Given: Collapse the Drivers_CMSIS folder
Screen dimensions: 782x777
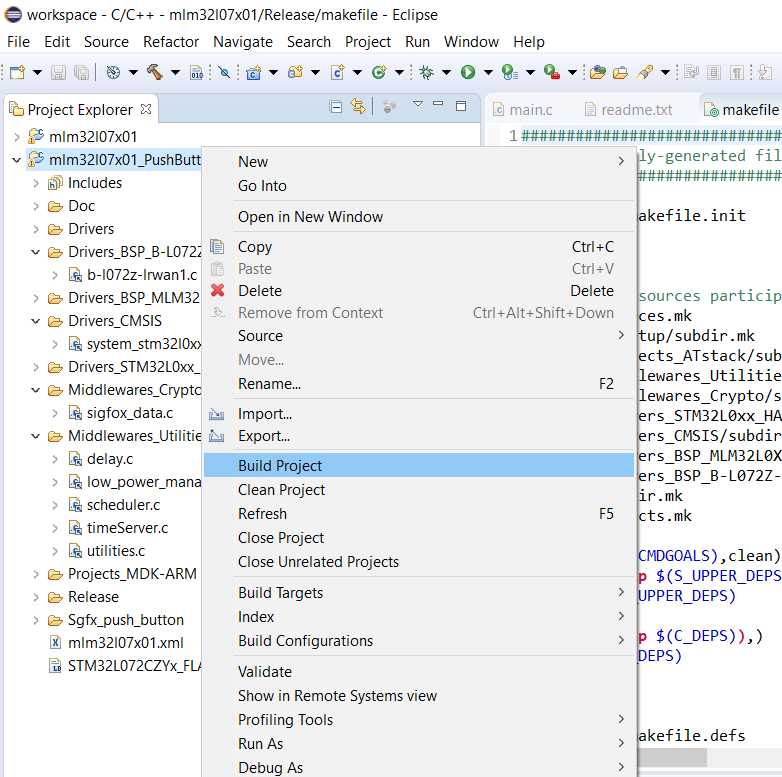Looking at the screenshot, I should point(36,321).
